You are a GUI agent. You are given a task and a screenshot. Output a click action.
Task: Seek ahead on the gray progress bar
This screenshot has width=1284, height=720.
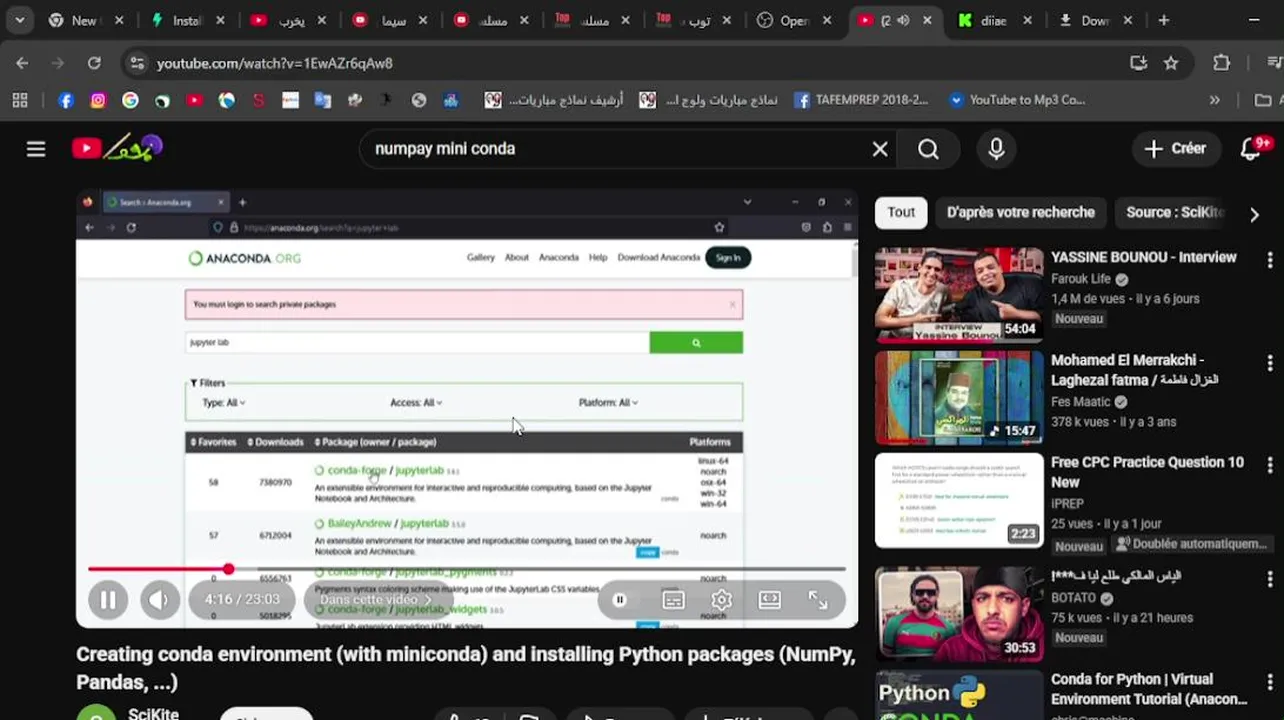point(540,569)
